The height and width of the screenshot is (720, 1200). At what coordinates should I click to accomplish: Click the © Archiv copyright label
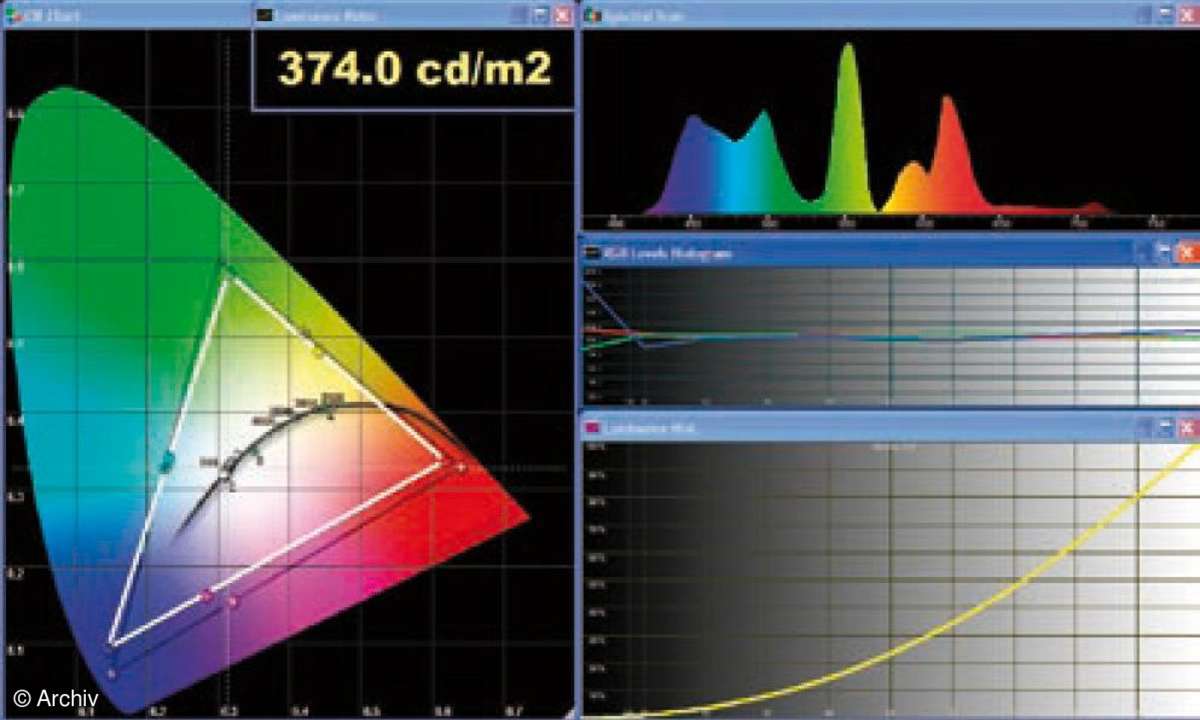tap(55, 697)
